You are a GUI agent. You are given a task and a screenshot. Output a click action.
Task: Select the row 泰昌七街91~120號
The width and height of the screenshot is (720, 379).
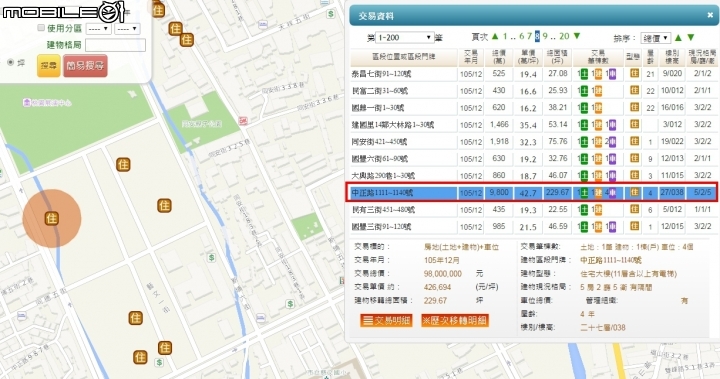tap(533, 74)
